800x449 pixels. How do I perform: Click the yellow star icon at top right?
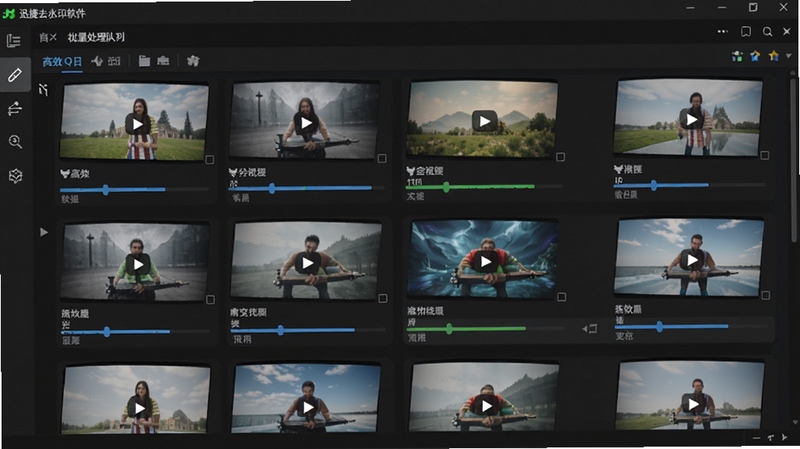pos(774,56)
